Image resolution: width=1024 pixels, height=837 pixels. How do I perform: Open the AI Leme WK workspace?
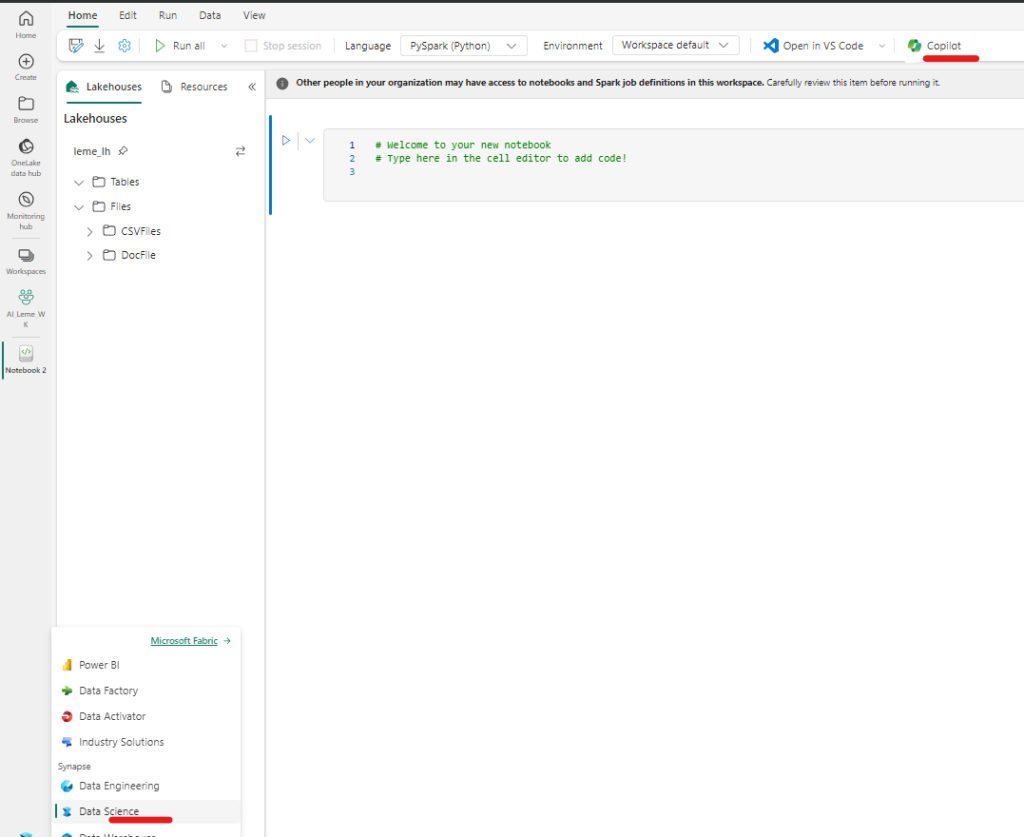tap(26, 308)
